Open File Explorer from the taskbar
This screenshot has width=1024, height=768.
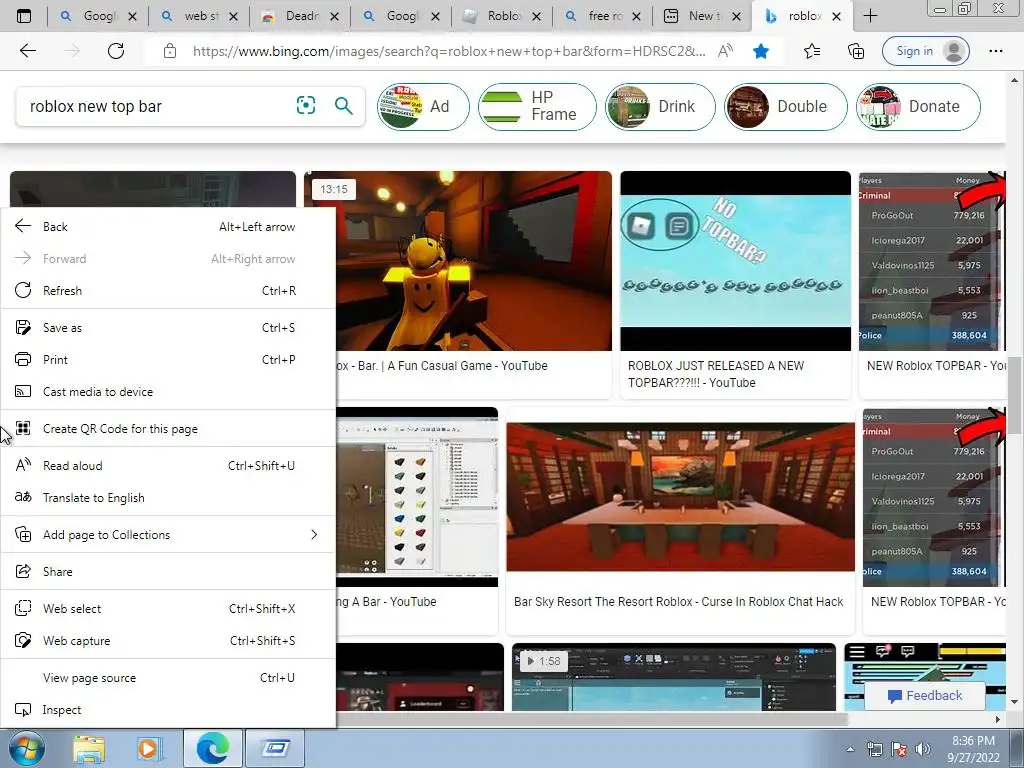pyautogui.click(x=88, y=748)
